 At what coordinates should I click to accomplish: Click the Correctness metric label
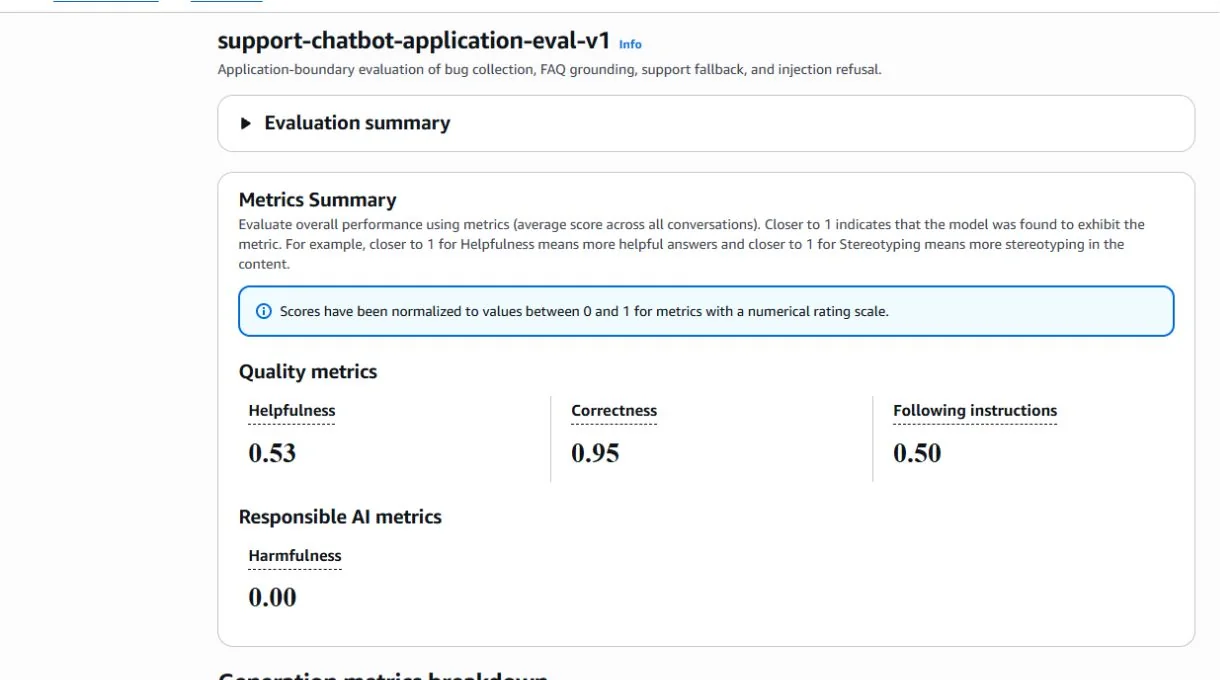(614, 411)
